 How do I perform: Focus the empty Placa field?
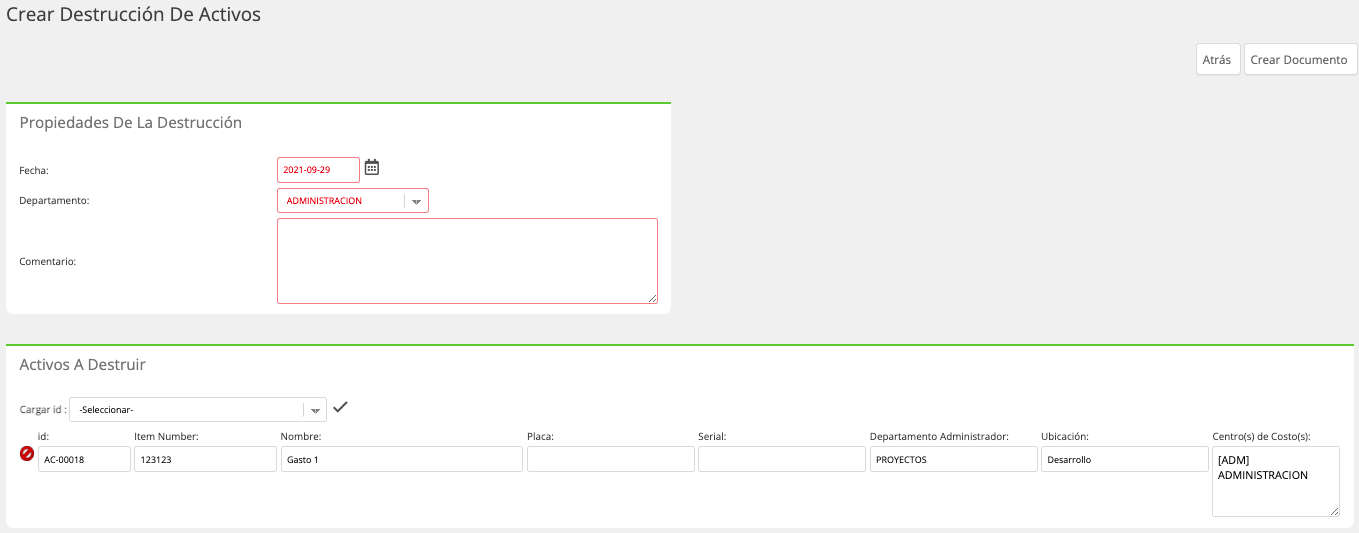tap(610, 459)
